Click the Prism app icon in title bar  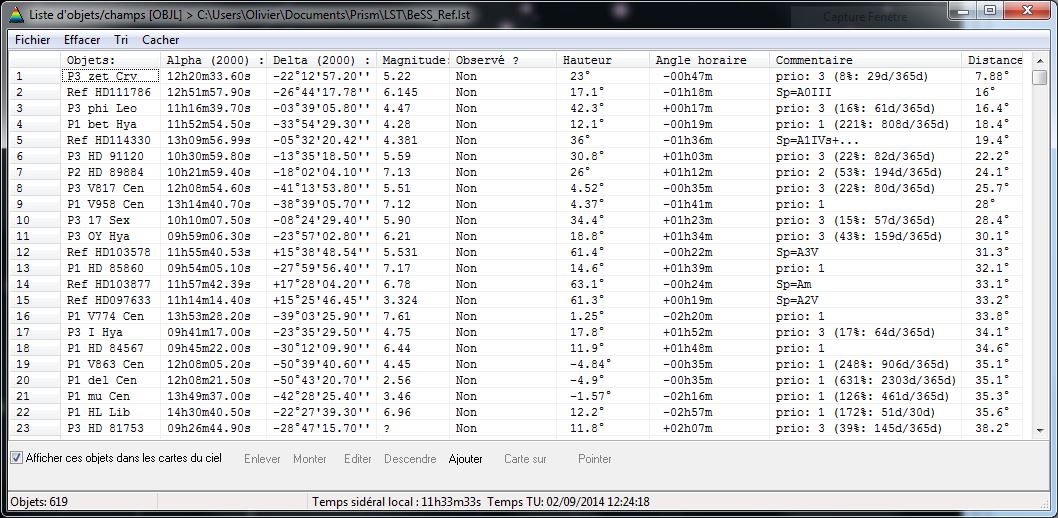(14, 16)
